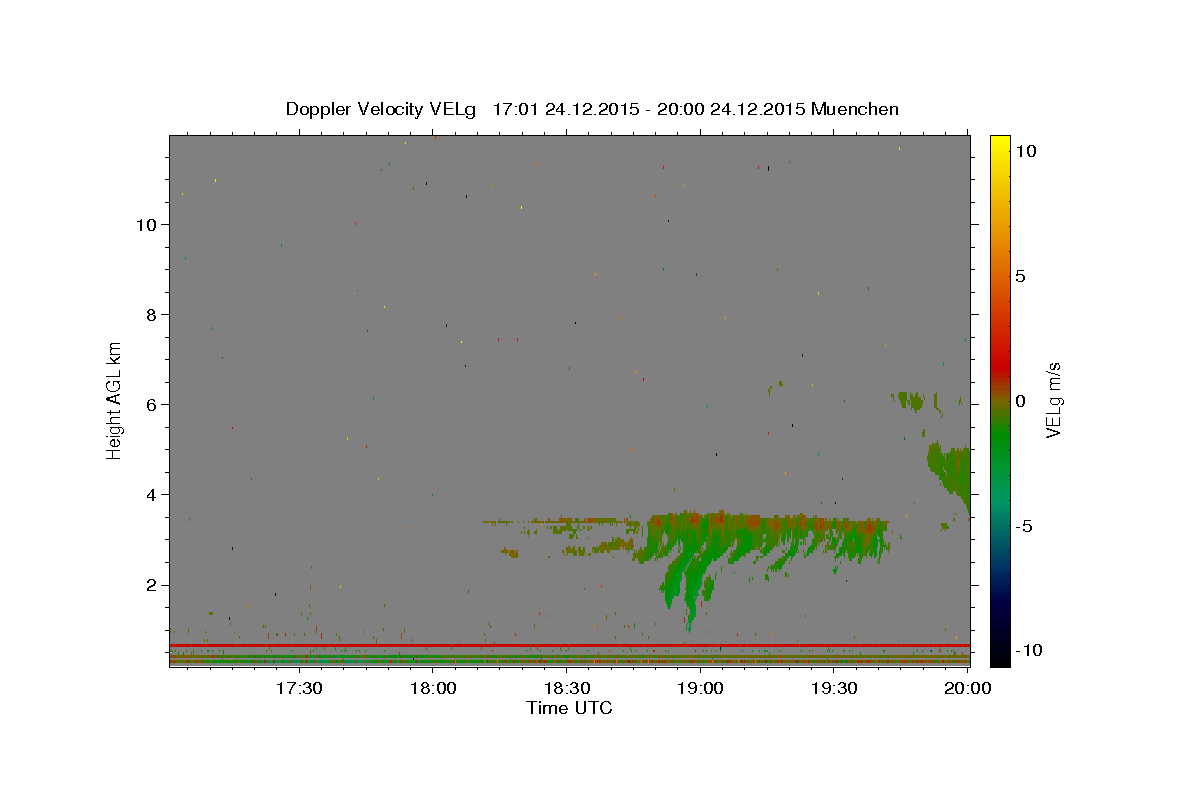Click the 'Muenchen' station name in the title
The height and width of the screenshot is (800, 1200).
855,109
